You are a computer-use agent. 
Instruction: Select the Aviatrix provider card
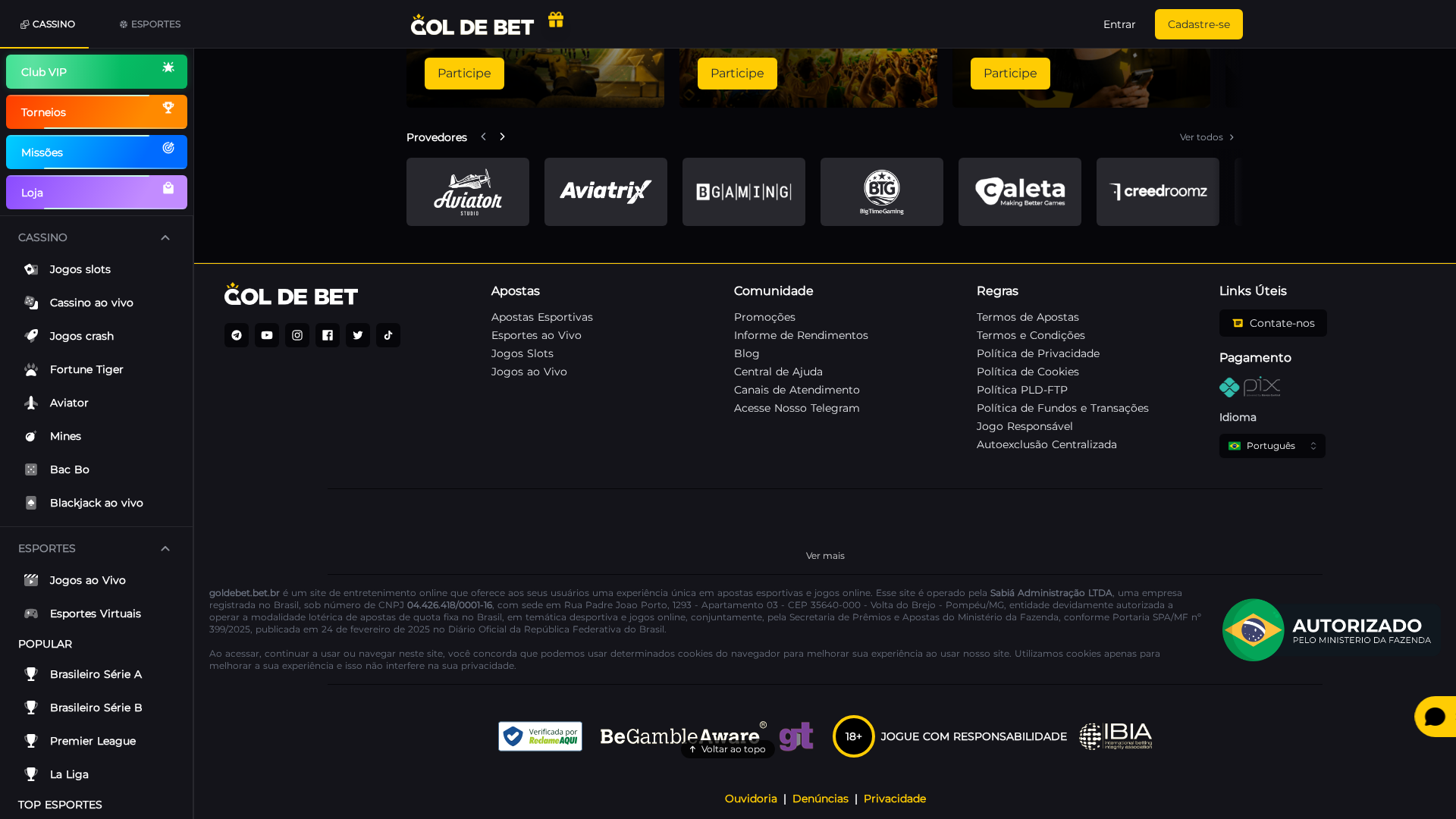coord(606,192)
